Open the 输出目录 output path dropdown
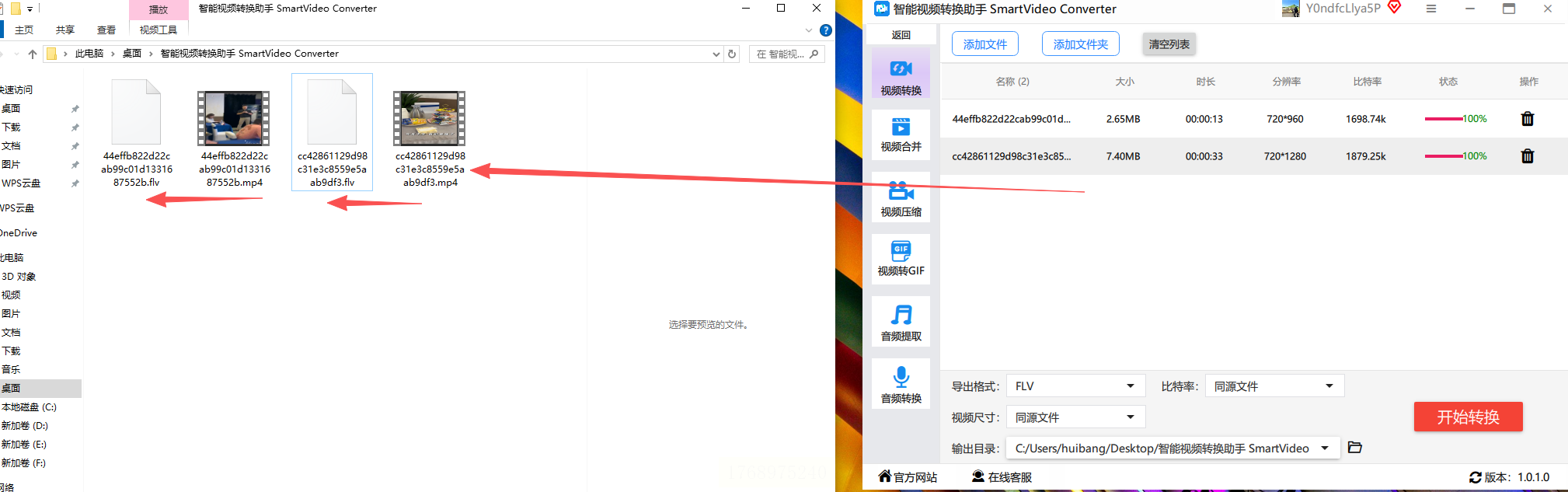The height and width of the screenshot is (492, 1568). pyautogui.click(x=1173, y=448)
